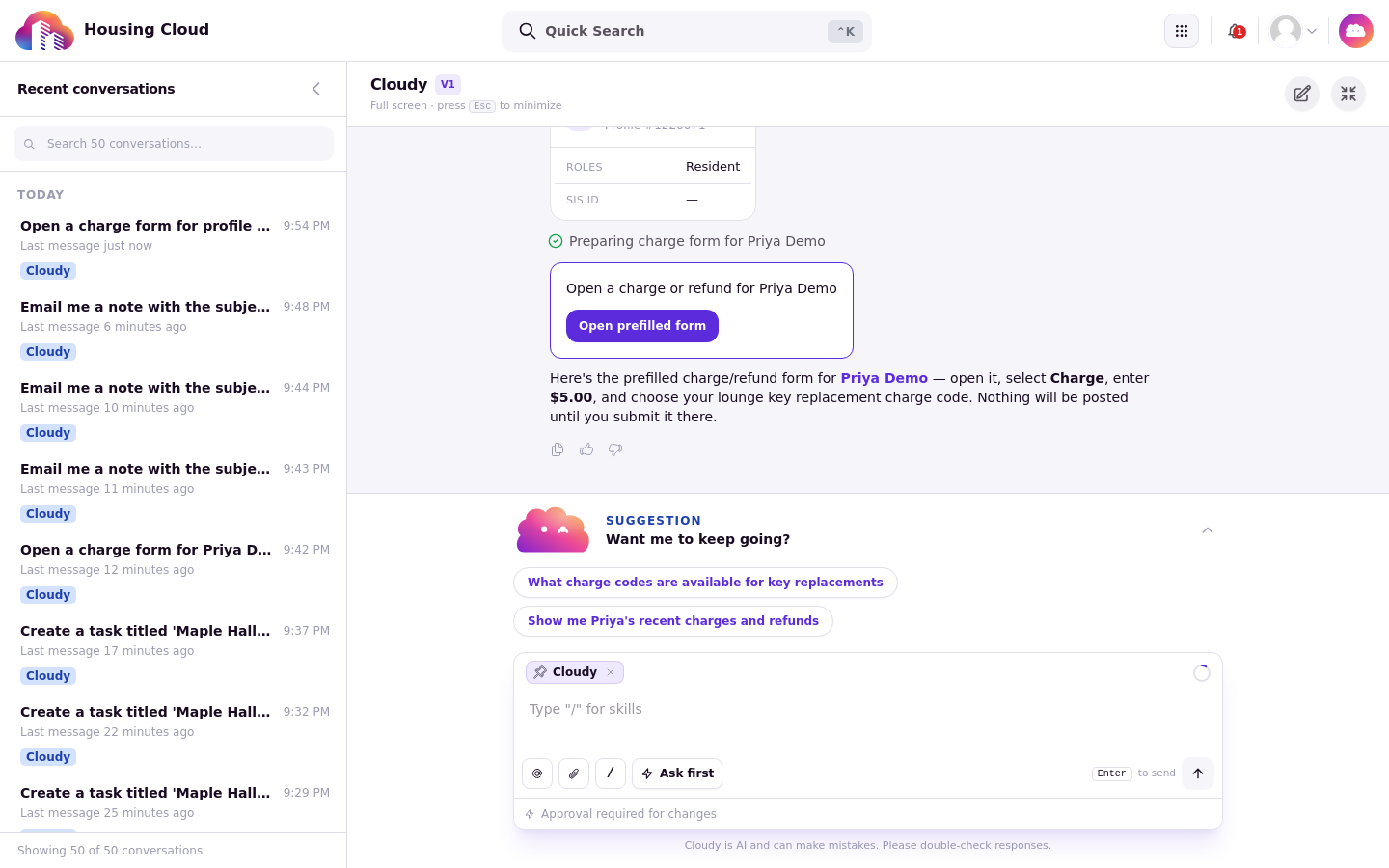Open the Priya Demo profile link

tap(885, 378)
